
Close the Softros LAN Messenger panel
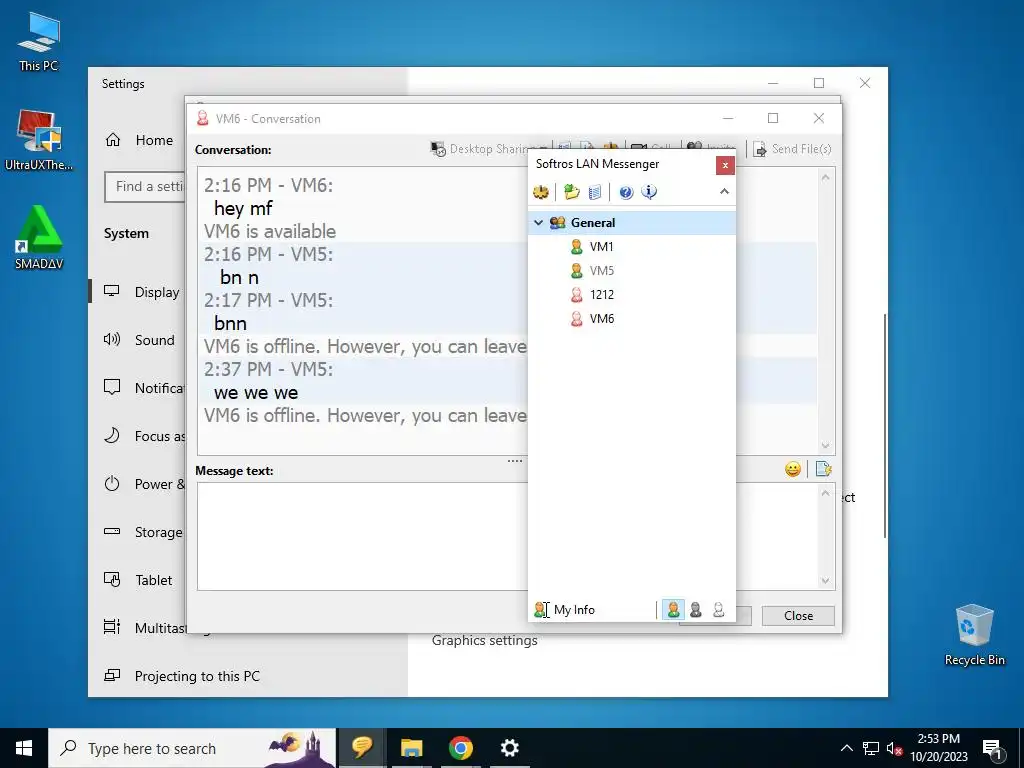(725, 165)
